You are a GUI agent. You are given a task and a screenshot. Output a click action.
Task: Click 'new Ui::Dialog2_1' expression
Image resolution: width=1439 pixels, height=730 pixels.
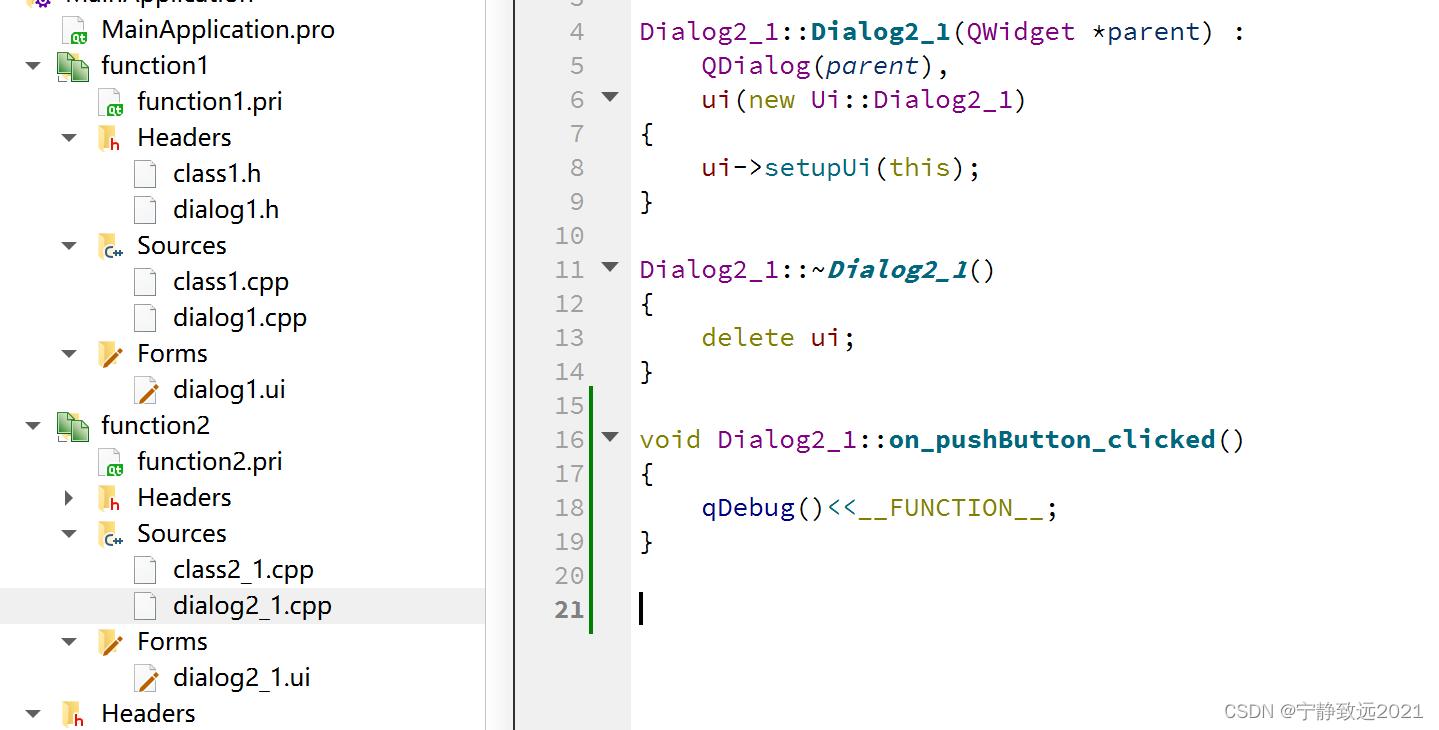point(881,99)
